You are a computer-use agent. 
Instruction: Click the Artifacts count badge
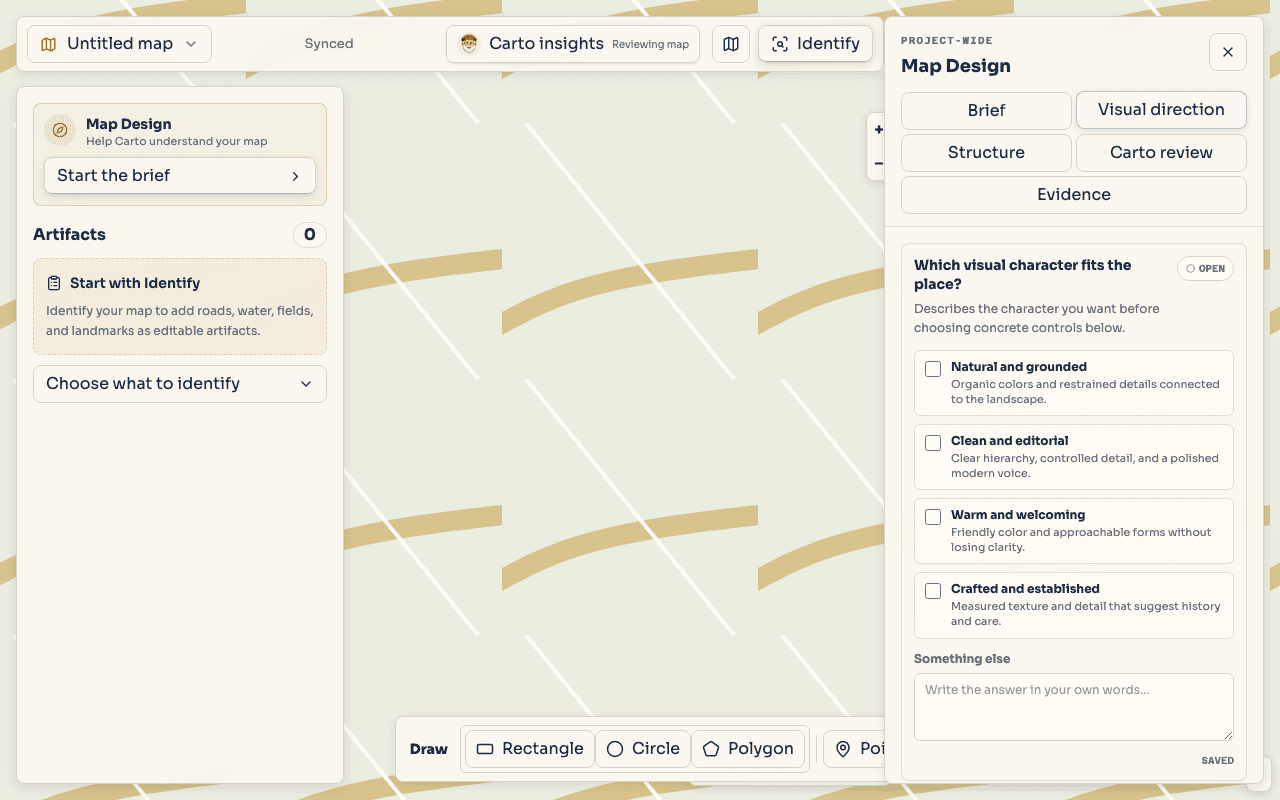tap(310, 235)
